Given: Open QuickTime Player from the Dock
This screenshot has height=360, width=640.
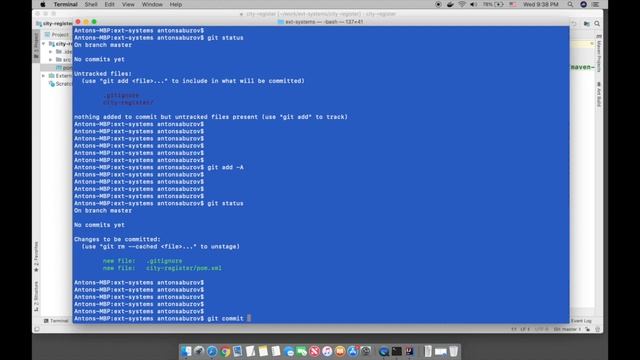Looking at the screenshot, I should coord(384,351).
